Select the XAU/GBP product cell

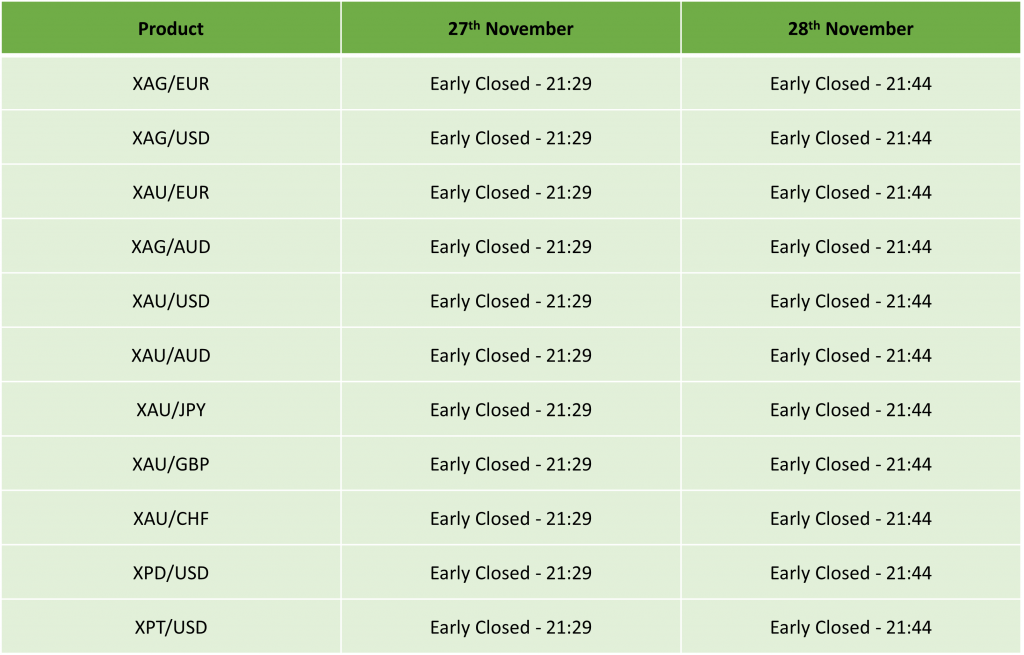click(x=171, y=464)
